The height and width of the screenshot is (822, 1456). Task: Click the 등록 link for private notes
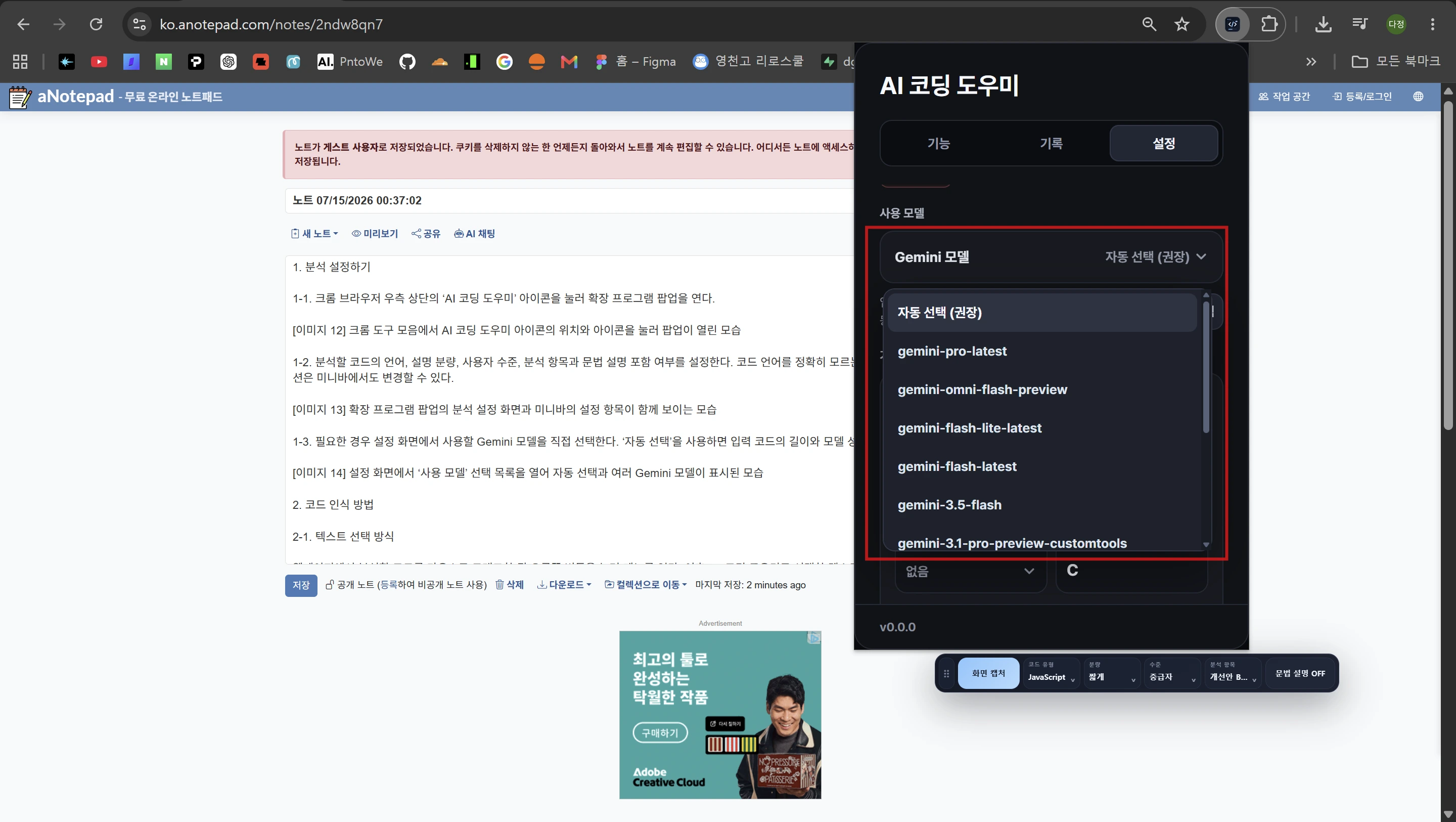point(388,585)
